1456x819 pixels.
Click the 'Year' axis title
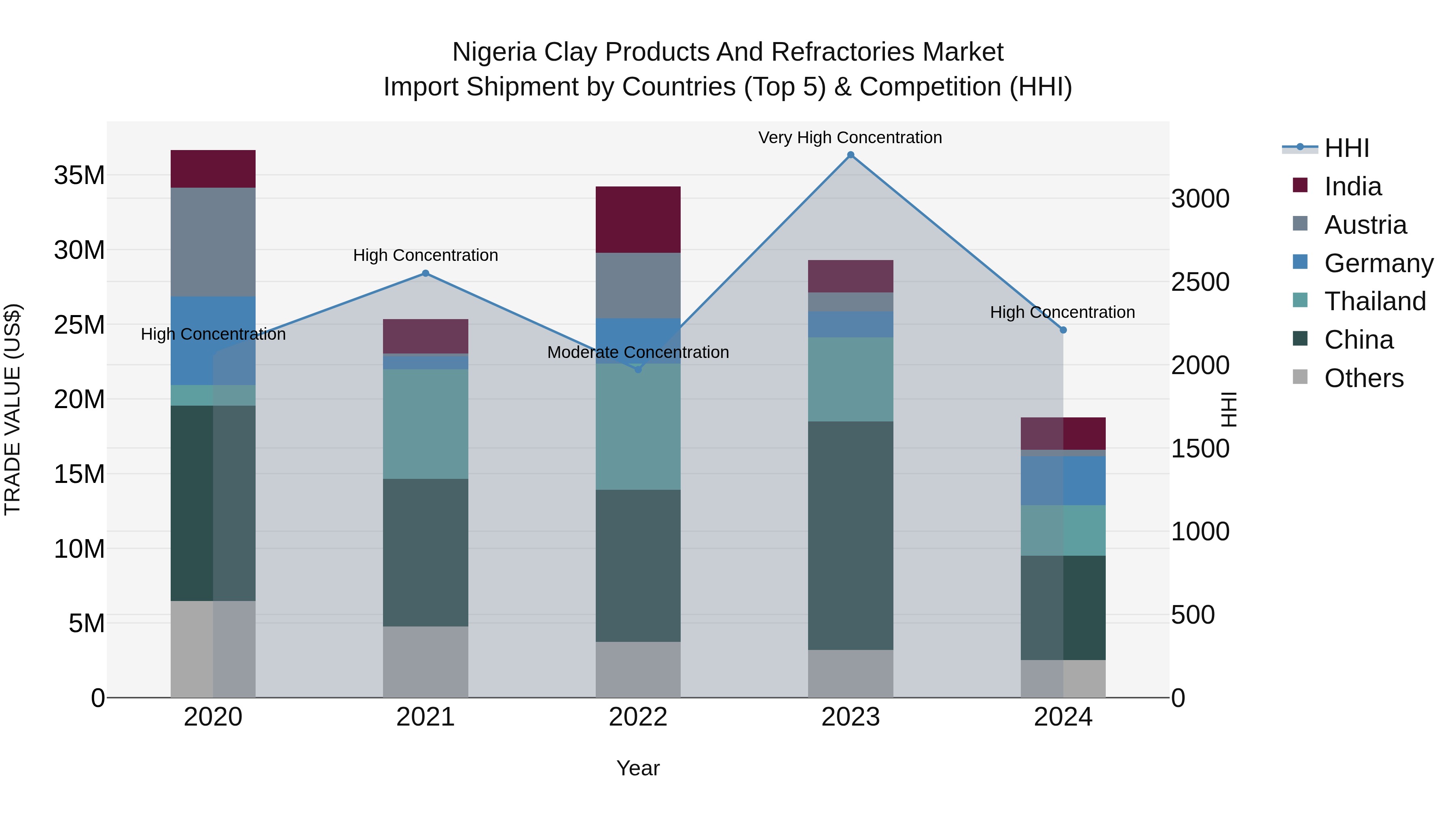point(638,769)
